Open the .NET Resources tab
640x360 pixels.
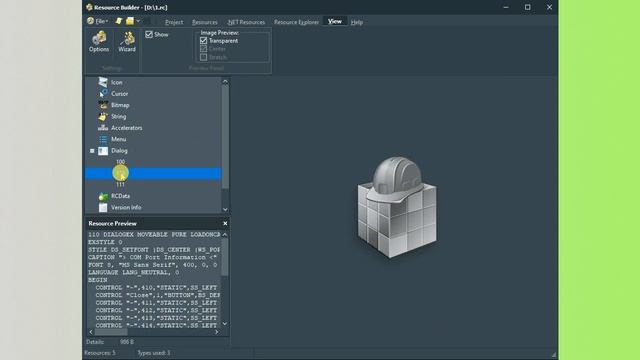coord(246,22)
